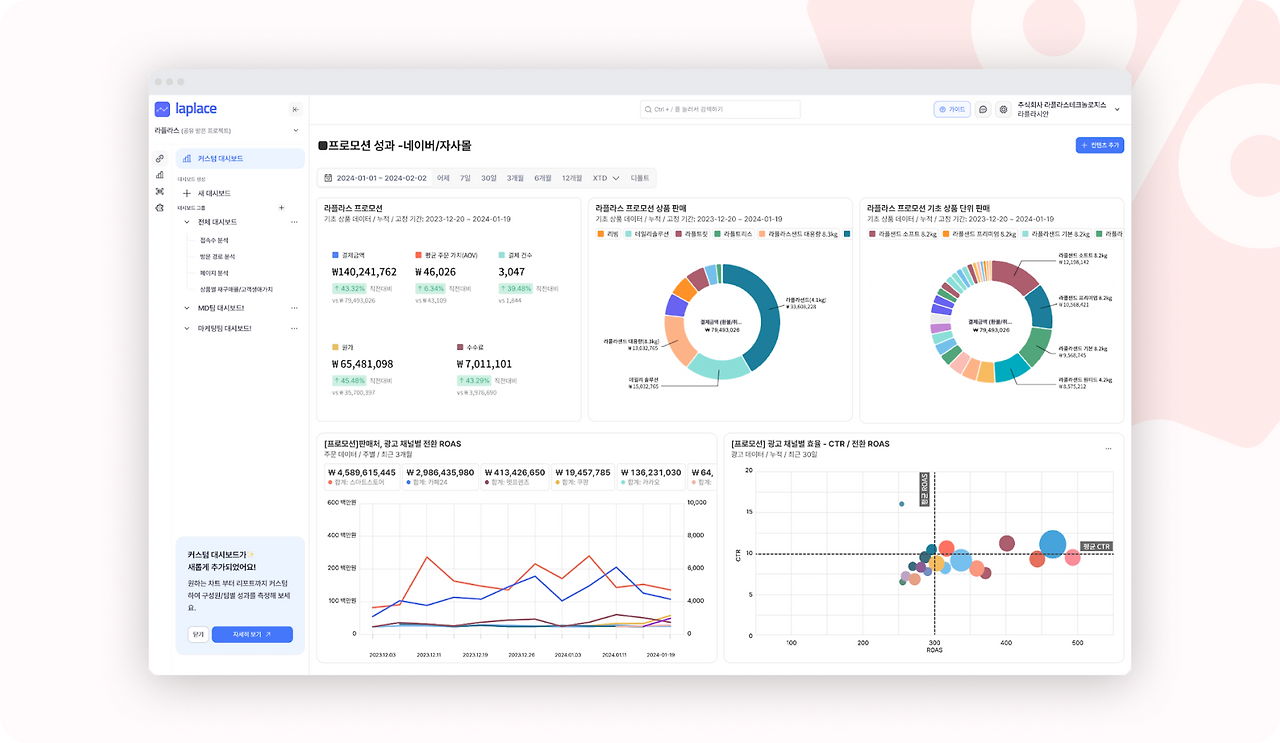Open the calendar date range 2024-01-01 ~ 2024-02-02
Screen dimensions: 1280x743
[x=375, y=178]
